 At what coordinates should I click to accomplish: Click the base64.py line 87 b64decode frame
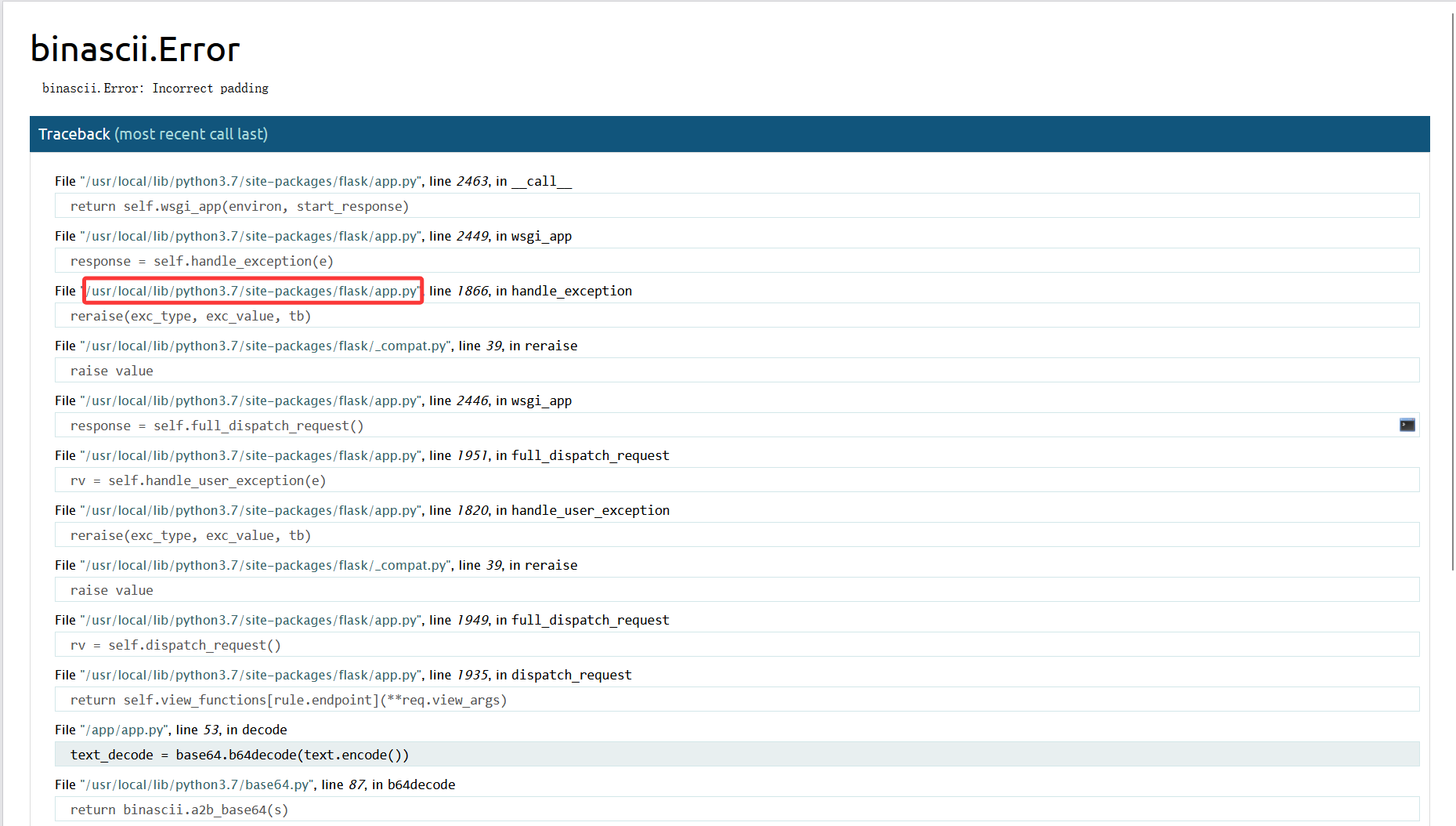pos(255,784)
